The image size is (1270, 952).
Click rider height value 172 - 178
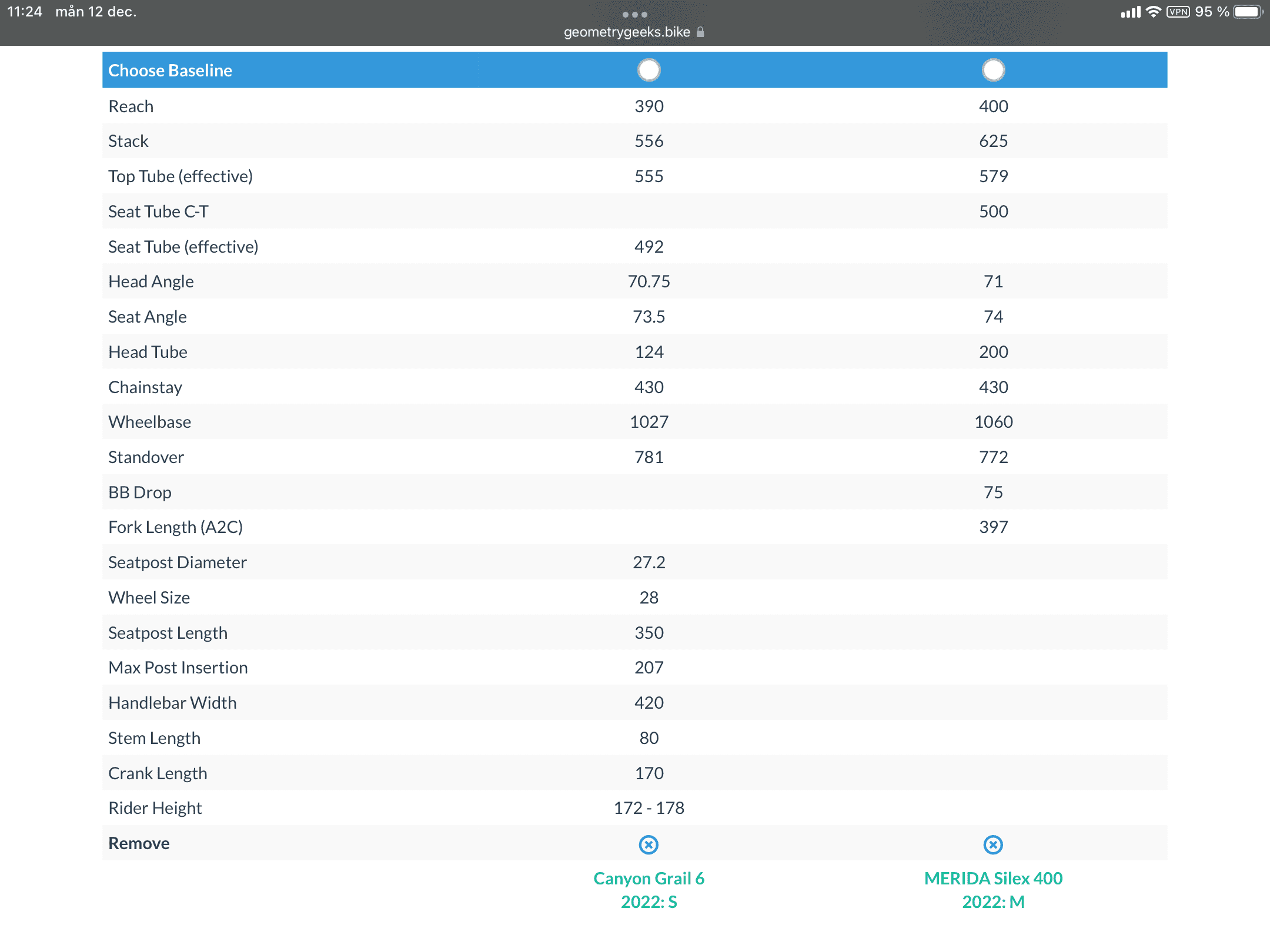click(x=649, y=808)
